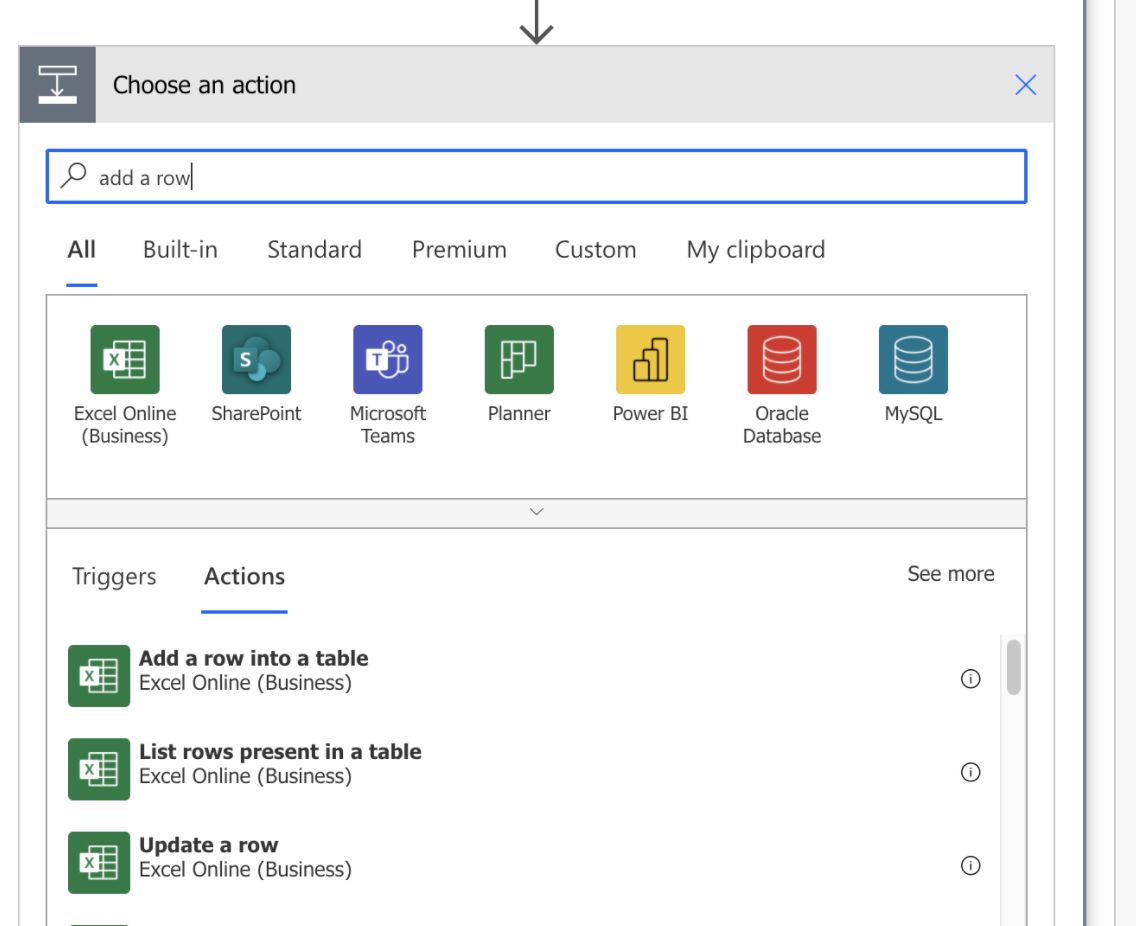This screenshot has height=926, width=1136.
Task: Click the Excel icon beside List rows present in a table
Action: (x=99, y=769)
